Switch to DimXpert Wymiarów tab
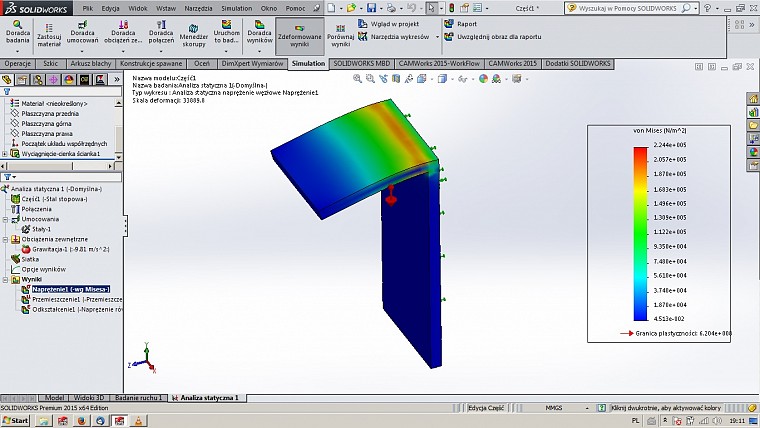 coord(252,63)
